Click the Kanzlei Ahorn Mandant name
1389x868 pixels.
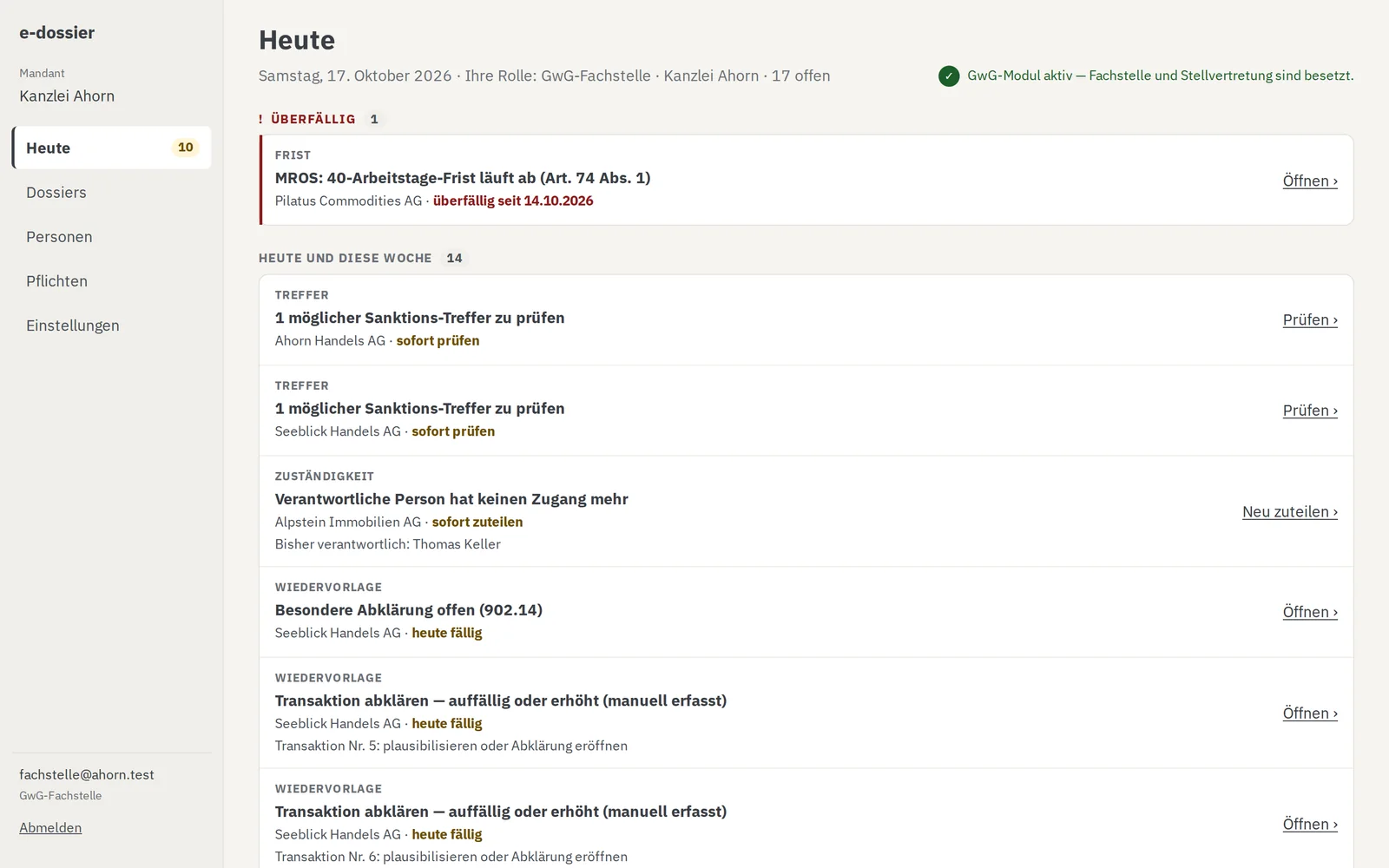point(67,95)
